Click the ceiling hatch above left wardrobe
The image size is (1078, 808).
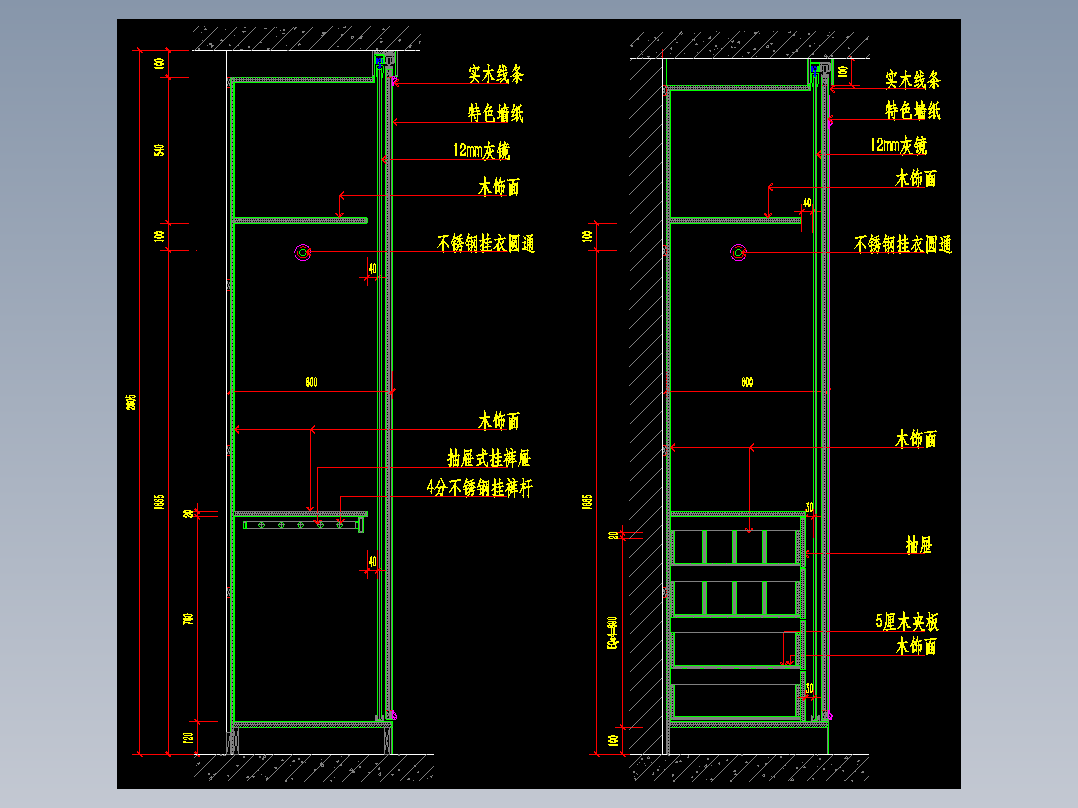click(306, 39)
